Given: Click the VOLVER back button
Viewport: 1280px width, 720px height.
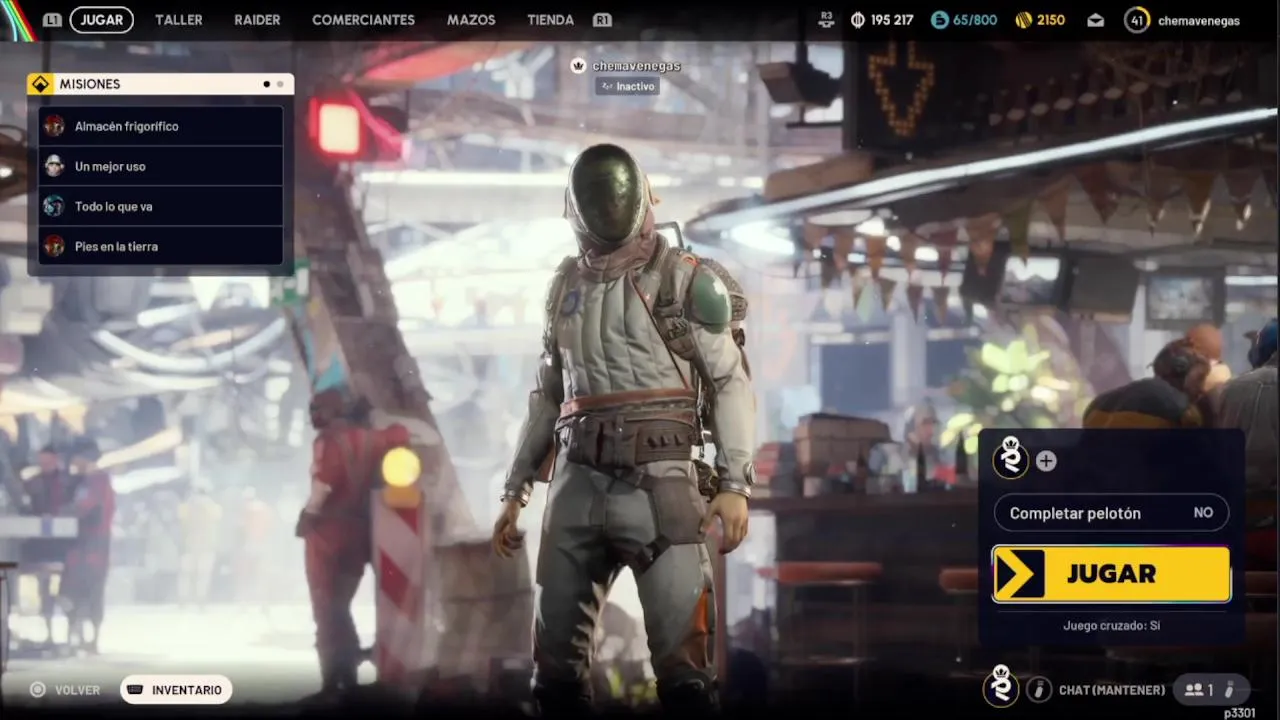Looking at the screenshot, I should tap(66, 690).
